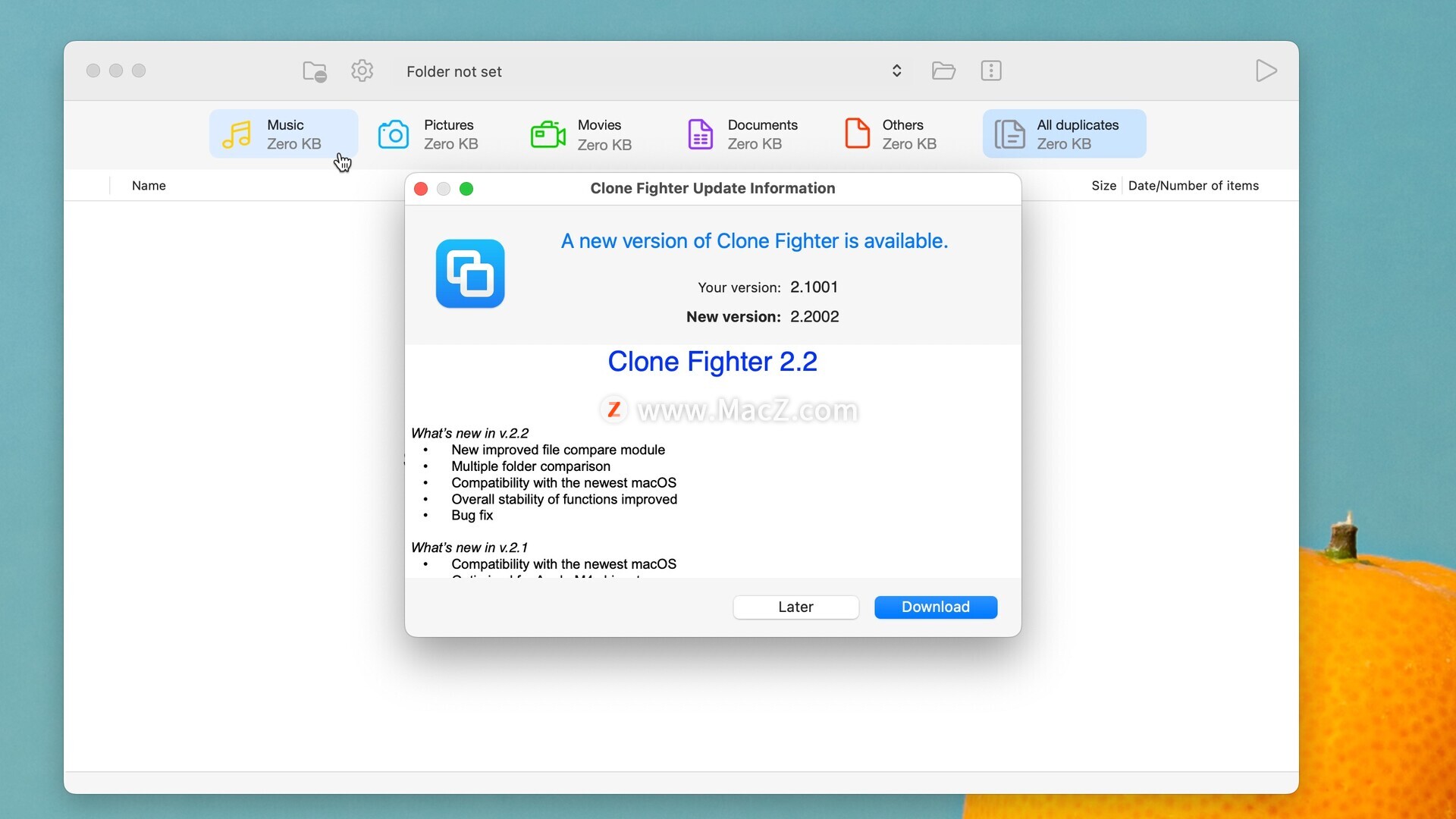Click the sidebar panel options icon
This screenshot has width=1456, height=819.
tap(991, 71)
